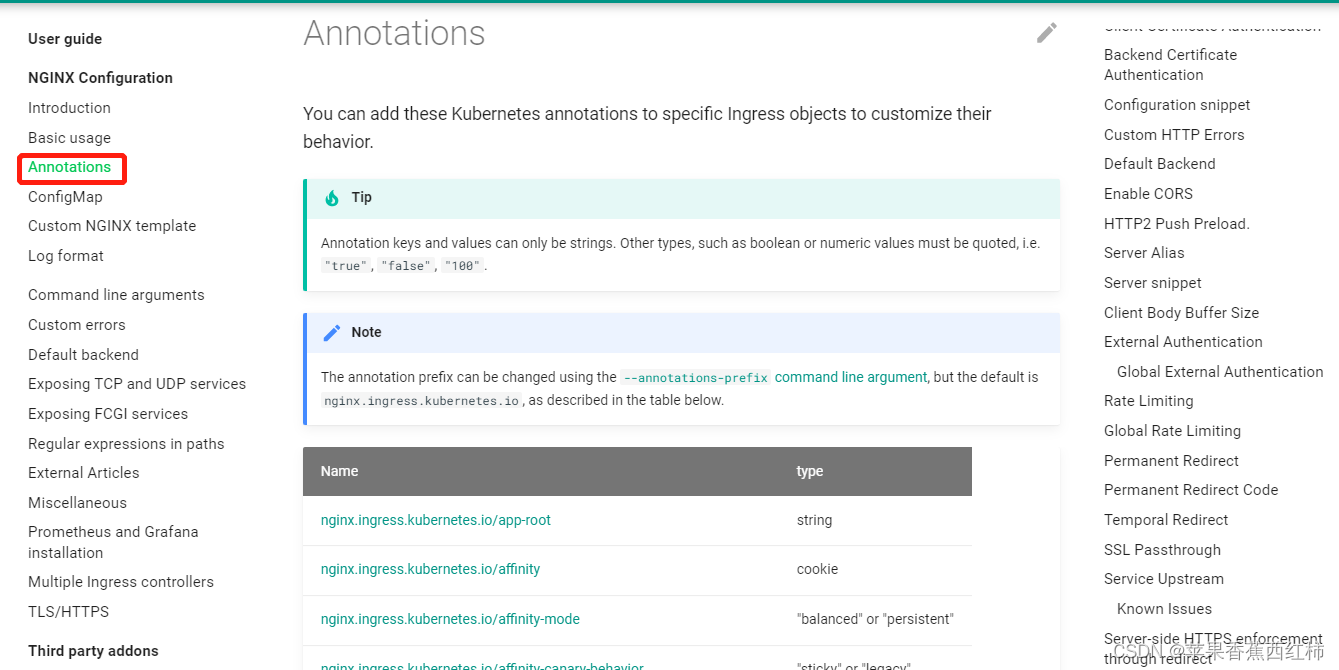Open the Log format page
The width and height of the screenshot is (1339, 670).
66,256
